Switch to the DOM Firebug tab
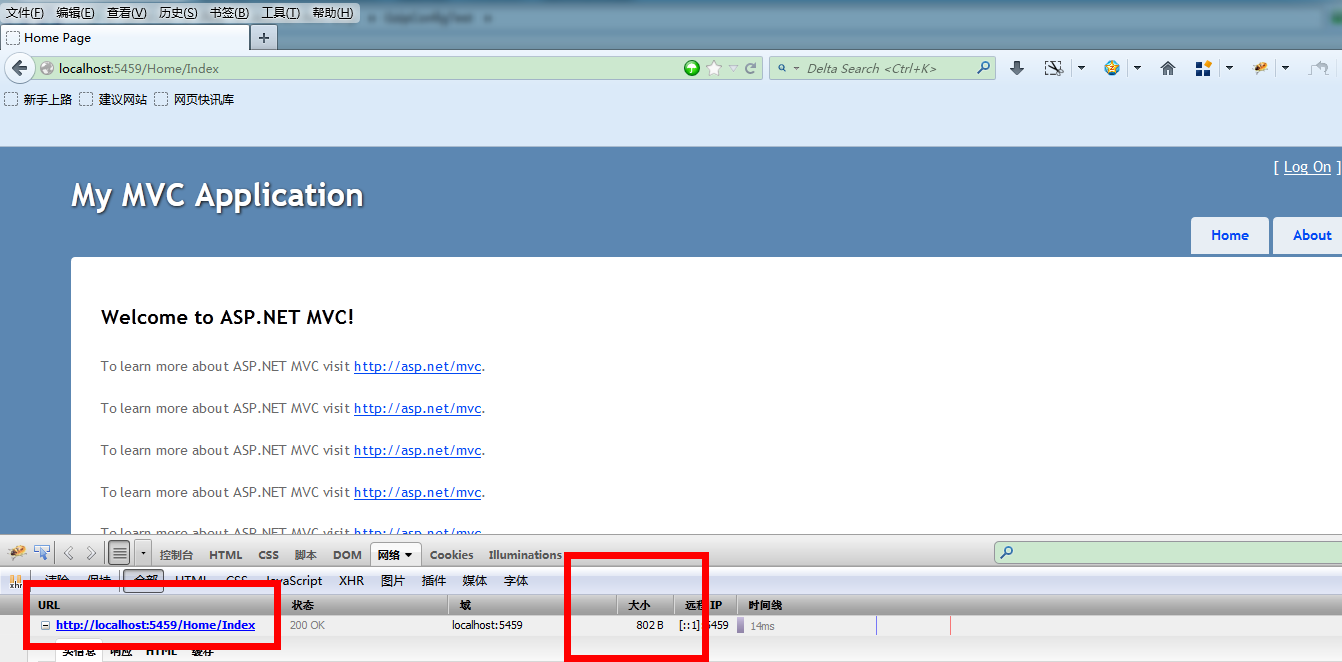This screenshot has height=662, width=1342. (x=347, y=555)
